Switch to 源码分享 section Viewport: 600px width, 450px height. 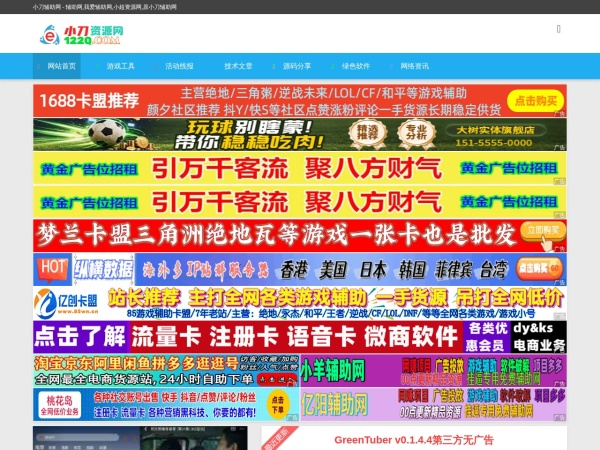297,66
